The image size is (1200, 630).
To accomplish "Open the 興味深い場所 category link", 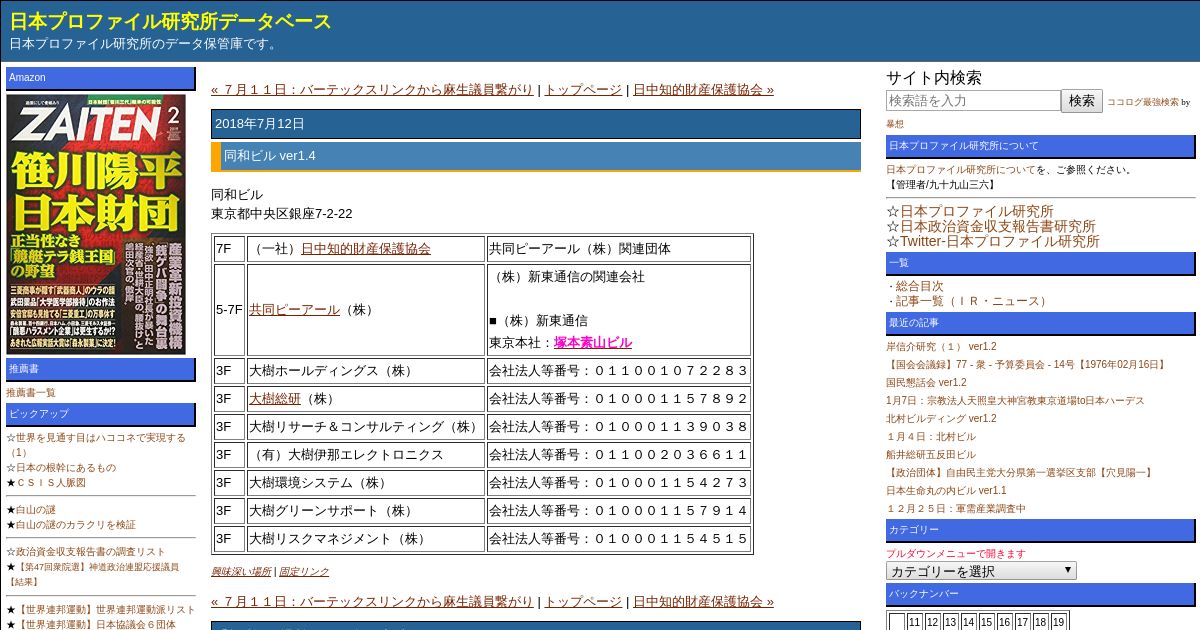I will click(x=241, y=572).
